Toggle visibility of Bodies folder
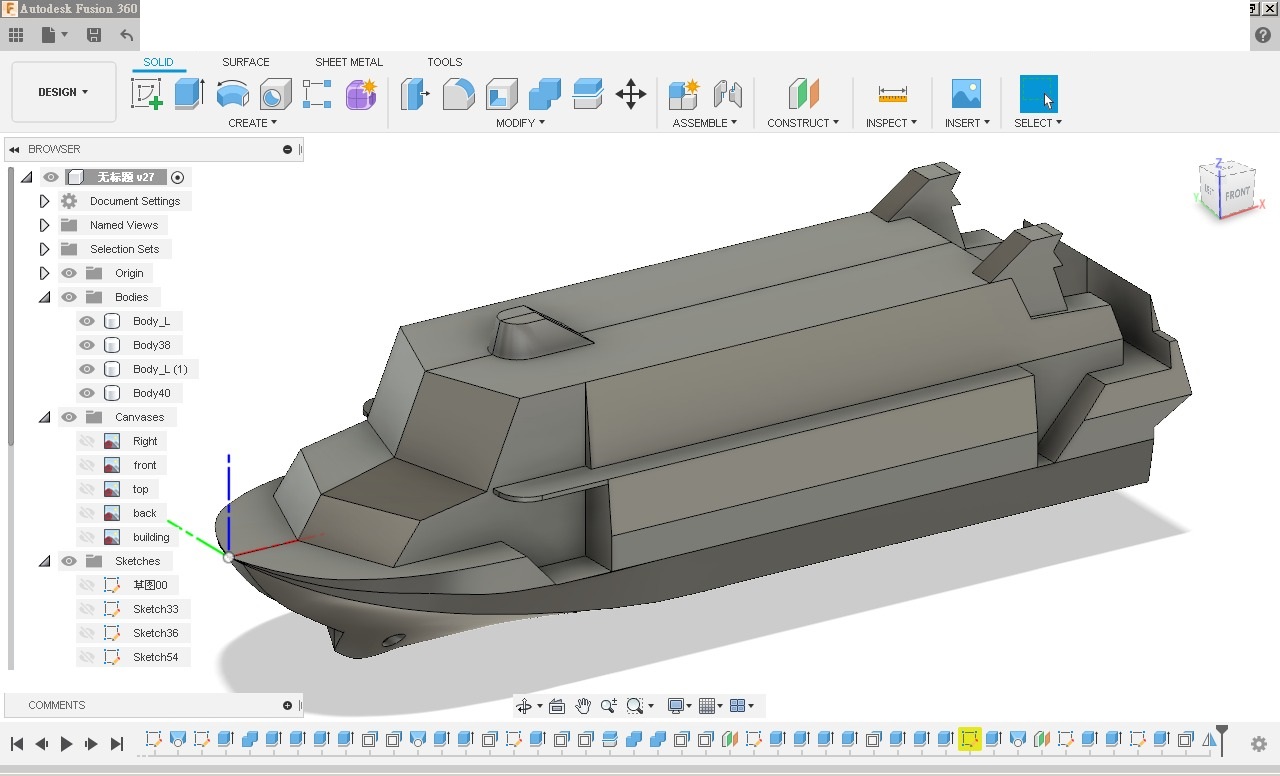 click(x=69, y=297)
